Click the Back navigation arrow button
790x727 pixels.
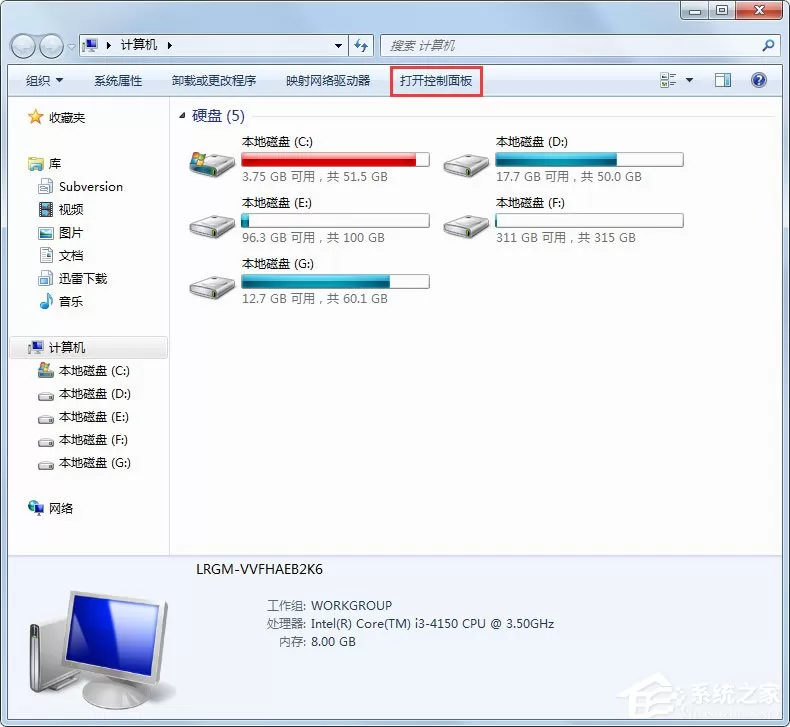coord(23,46)
